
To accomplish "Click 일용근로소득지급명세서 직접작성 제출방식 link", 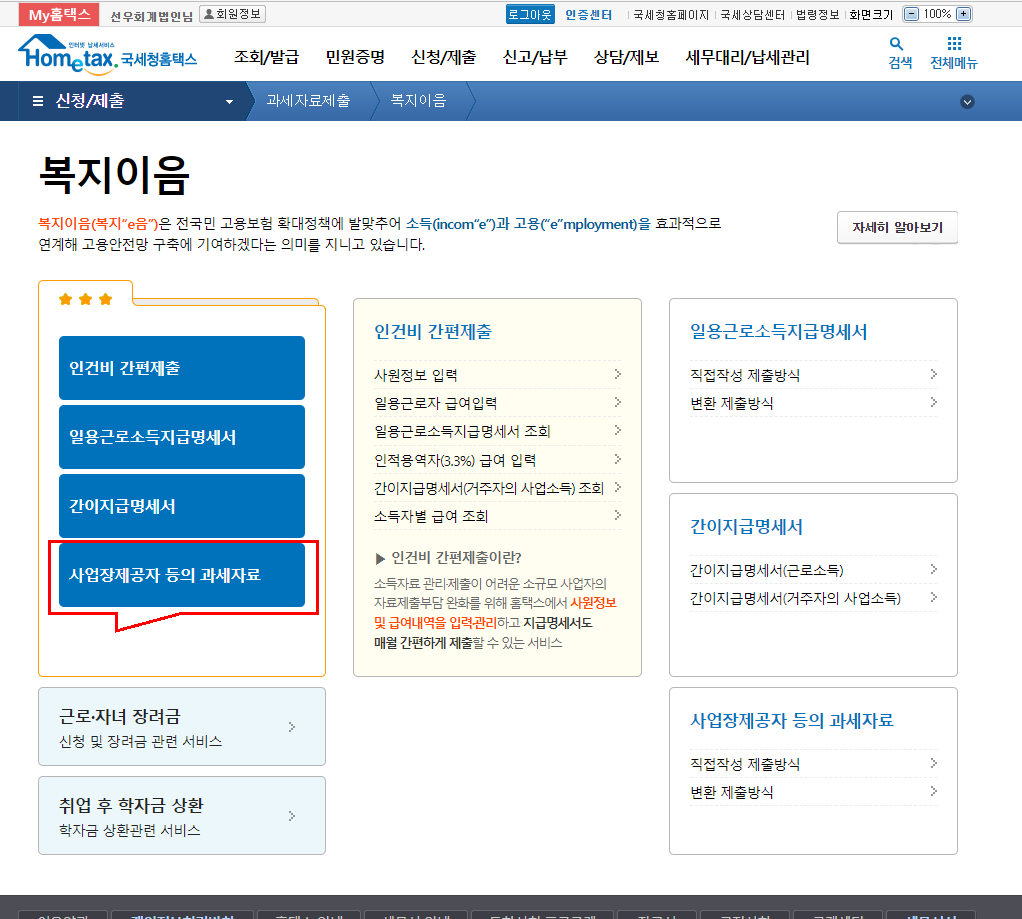I will point(745,375).
